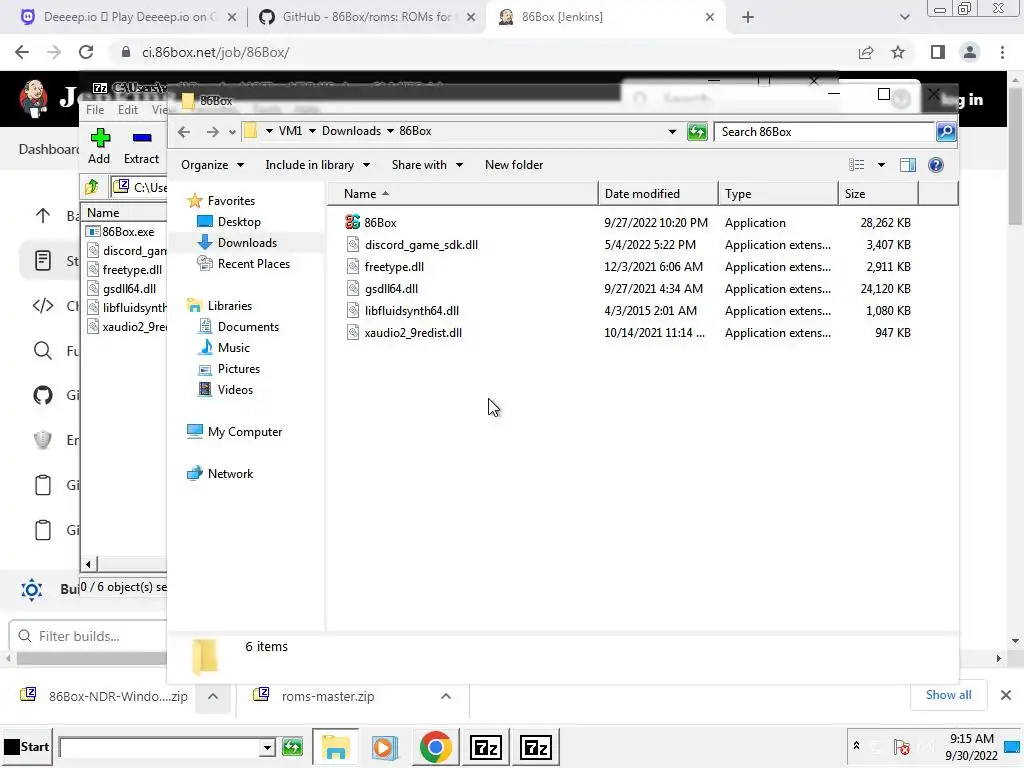Select the 86Box [Jenkins] tab
The width and height of the screenshot is (1024, 768).
pyautogui.click(x=605, y=17)
